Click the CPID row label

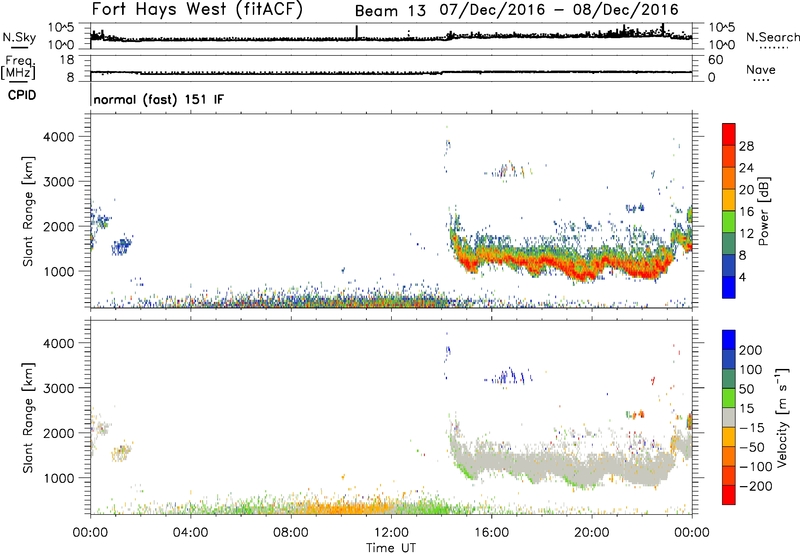[22, 95]
